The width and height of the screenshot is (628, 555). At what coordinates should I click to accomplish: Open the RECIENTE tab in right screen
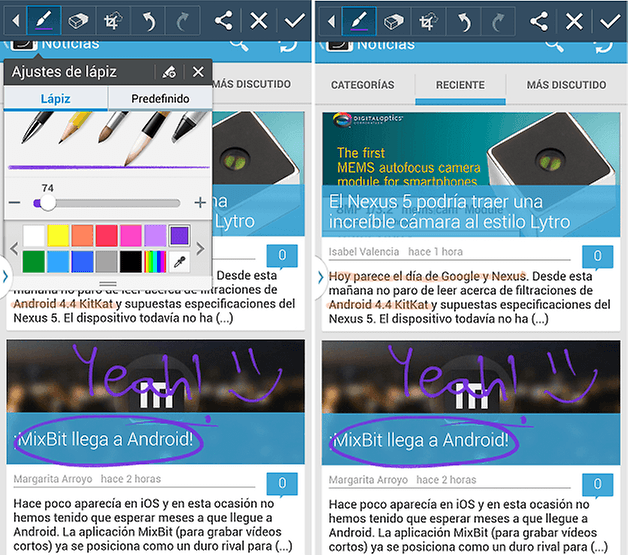460,85
